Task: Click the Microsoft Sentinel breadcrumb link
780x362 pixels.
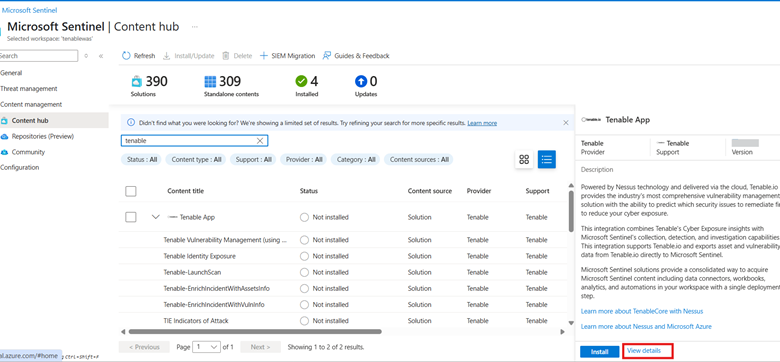Action: click(x=29, y=10)
